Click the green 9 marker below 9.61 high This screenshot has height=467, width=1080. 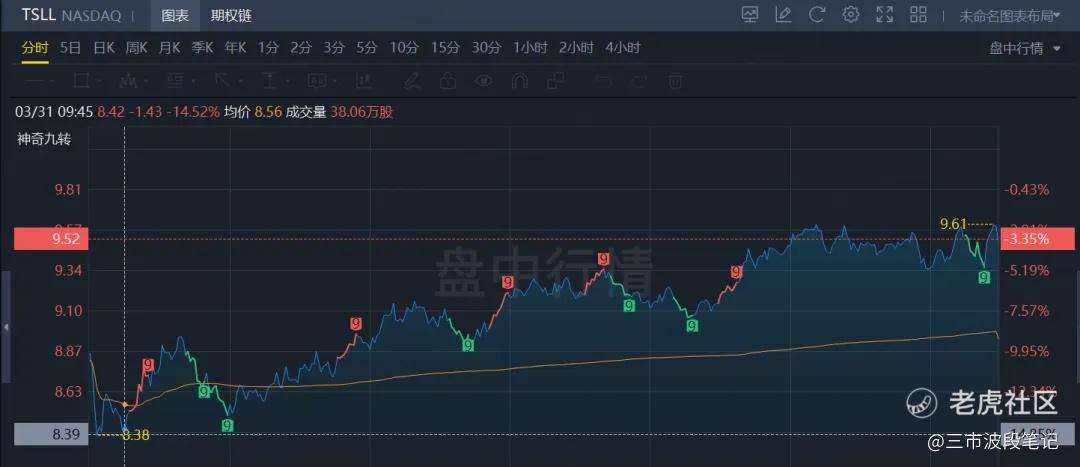point(984,277)
